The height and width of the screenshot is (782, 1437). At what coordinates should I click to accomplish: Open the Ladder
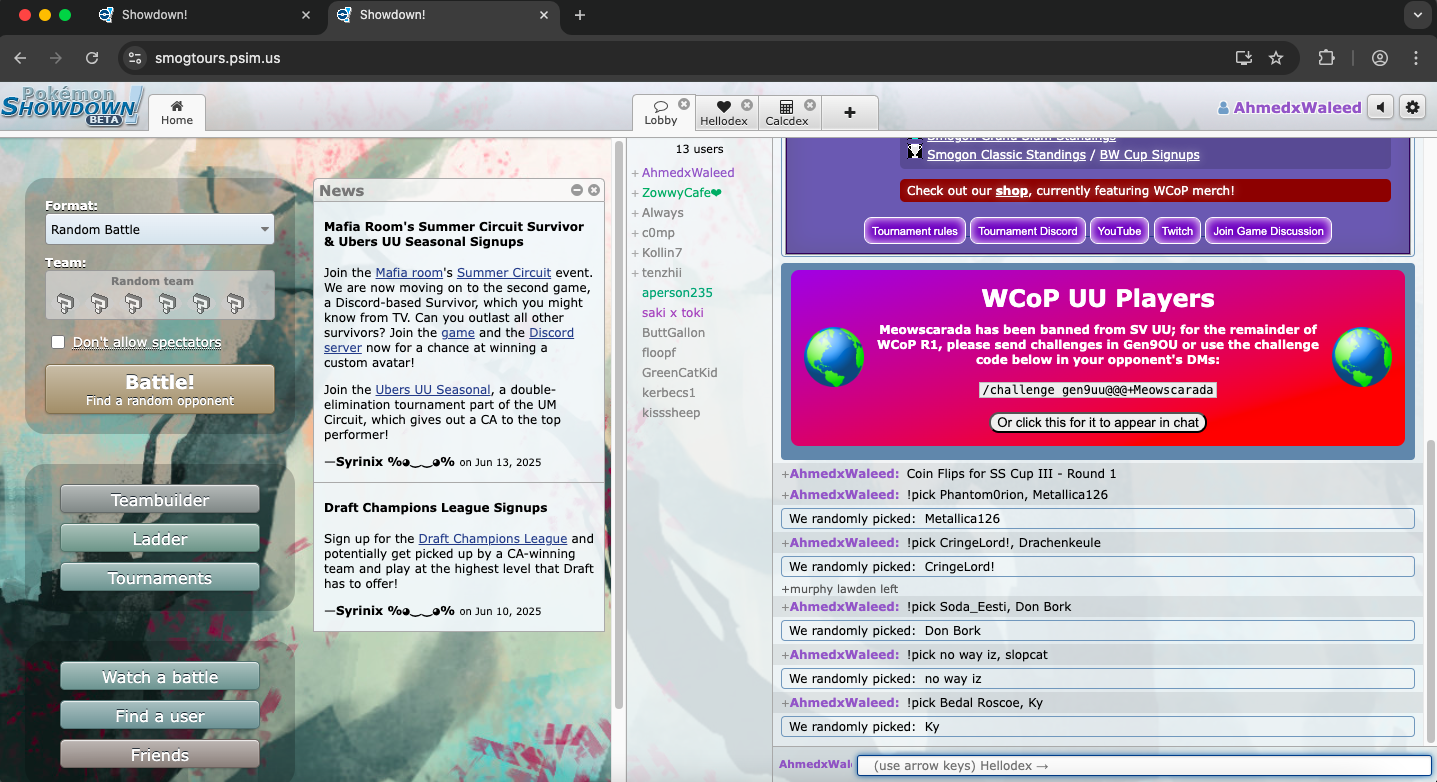point(160,539)
